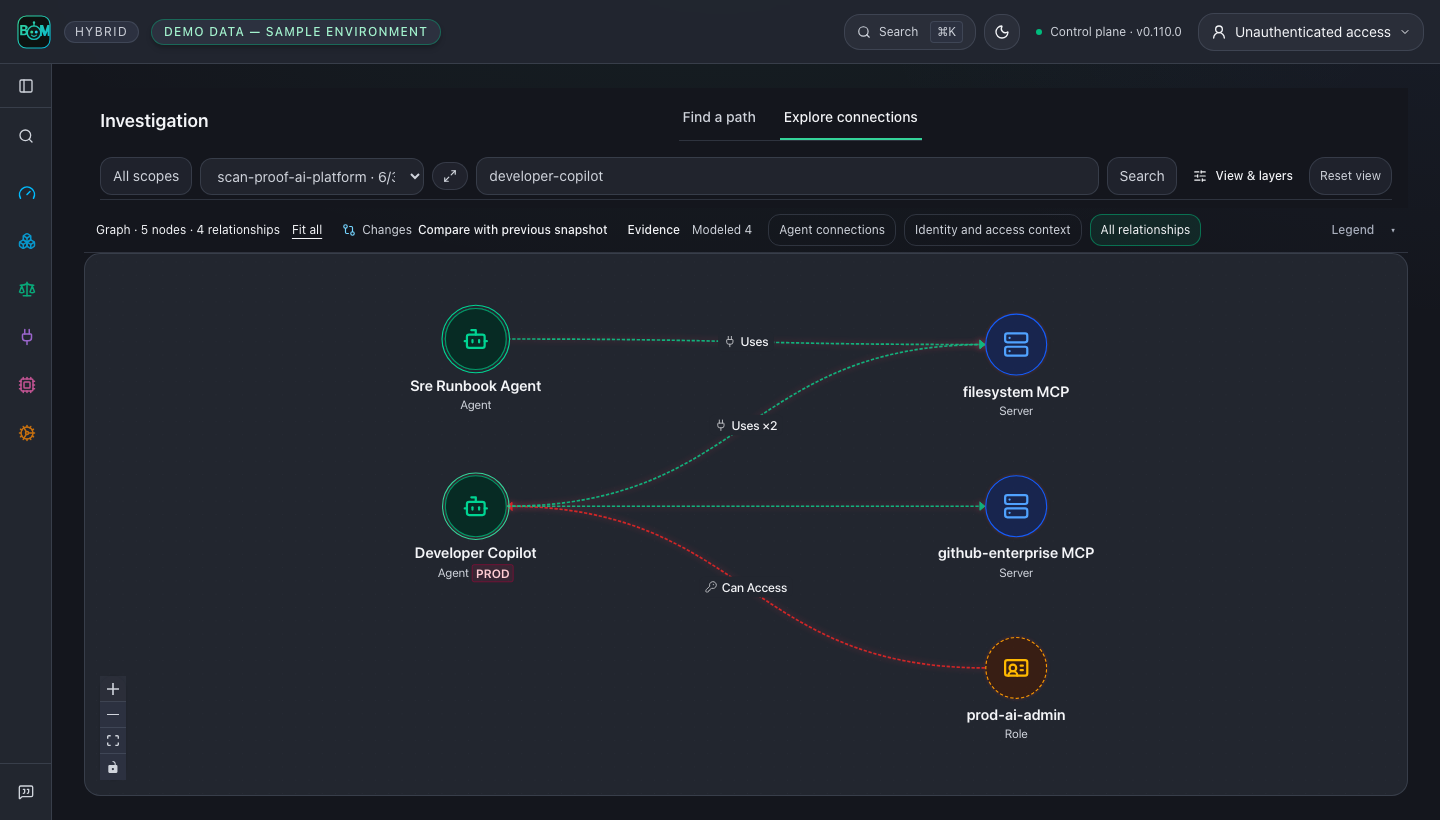Switch to Explore connections tab

click(851, 117)
